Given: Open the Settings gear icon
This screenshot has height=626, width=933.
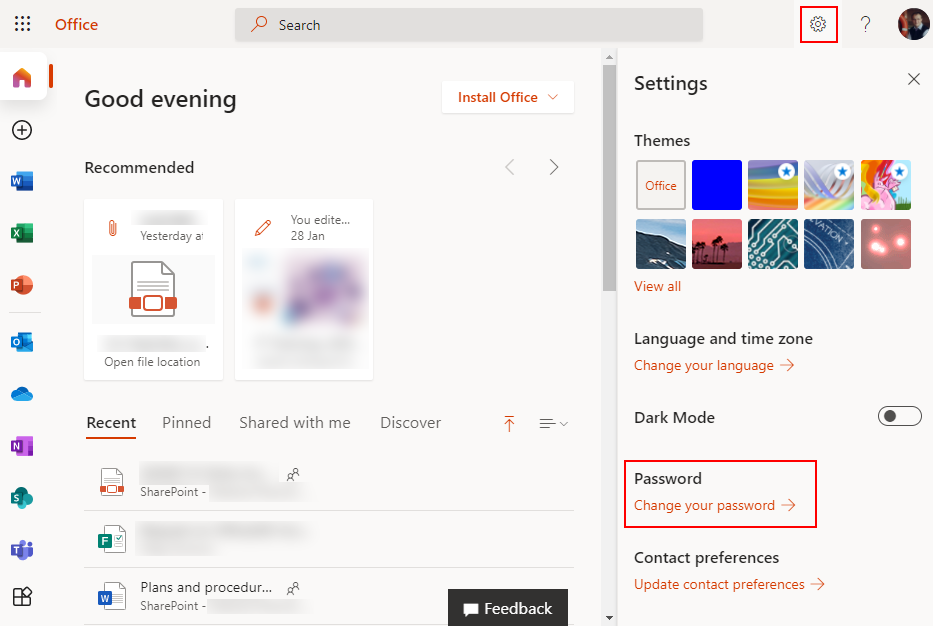Looking at the screenshot, I should tap(818, 24).
